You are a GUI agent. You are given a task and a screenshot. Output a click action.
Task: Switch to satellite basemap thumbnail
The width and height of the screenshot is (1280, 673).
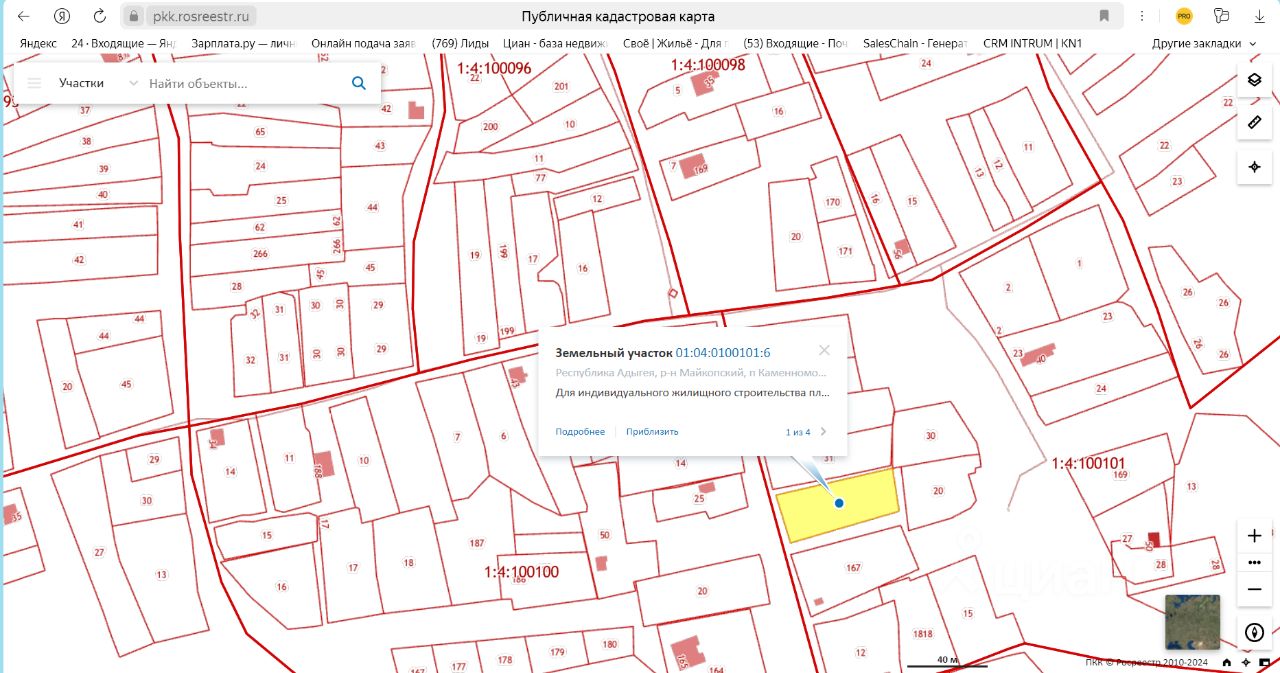click(1192, 622)
